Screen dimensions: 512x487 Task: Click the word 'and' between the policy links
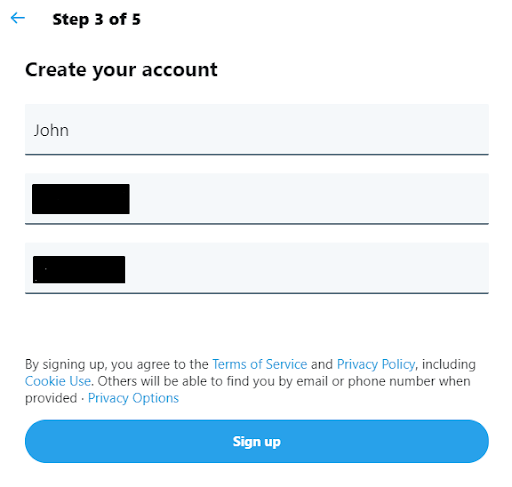[322, 364]
